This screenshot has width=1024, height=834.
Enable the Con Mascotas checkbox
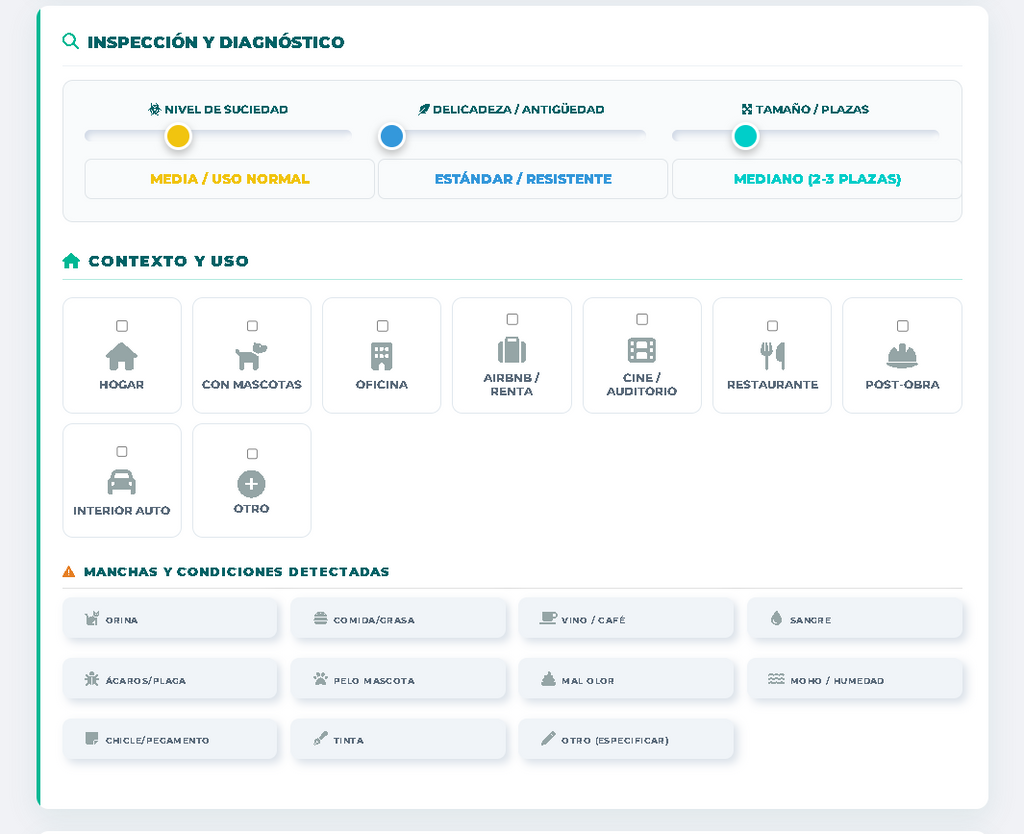pos(252,326)
